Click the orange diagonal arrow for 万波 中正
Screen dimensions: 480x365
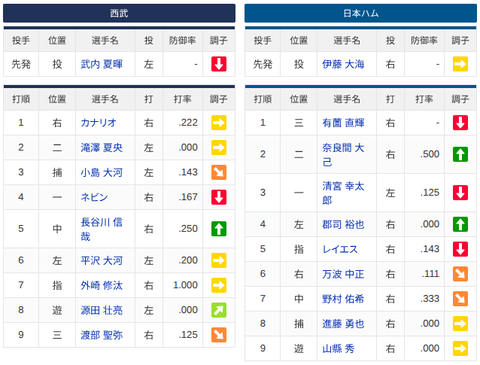460,274
